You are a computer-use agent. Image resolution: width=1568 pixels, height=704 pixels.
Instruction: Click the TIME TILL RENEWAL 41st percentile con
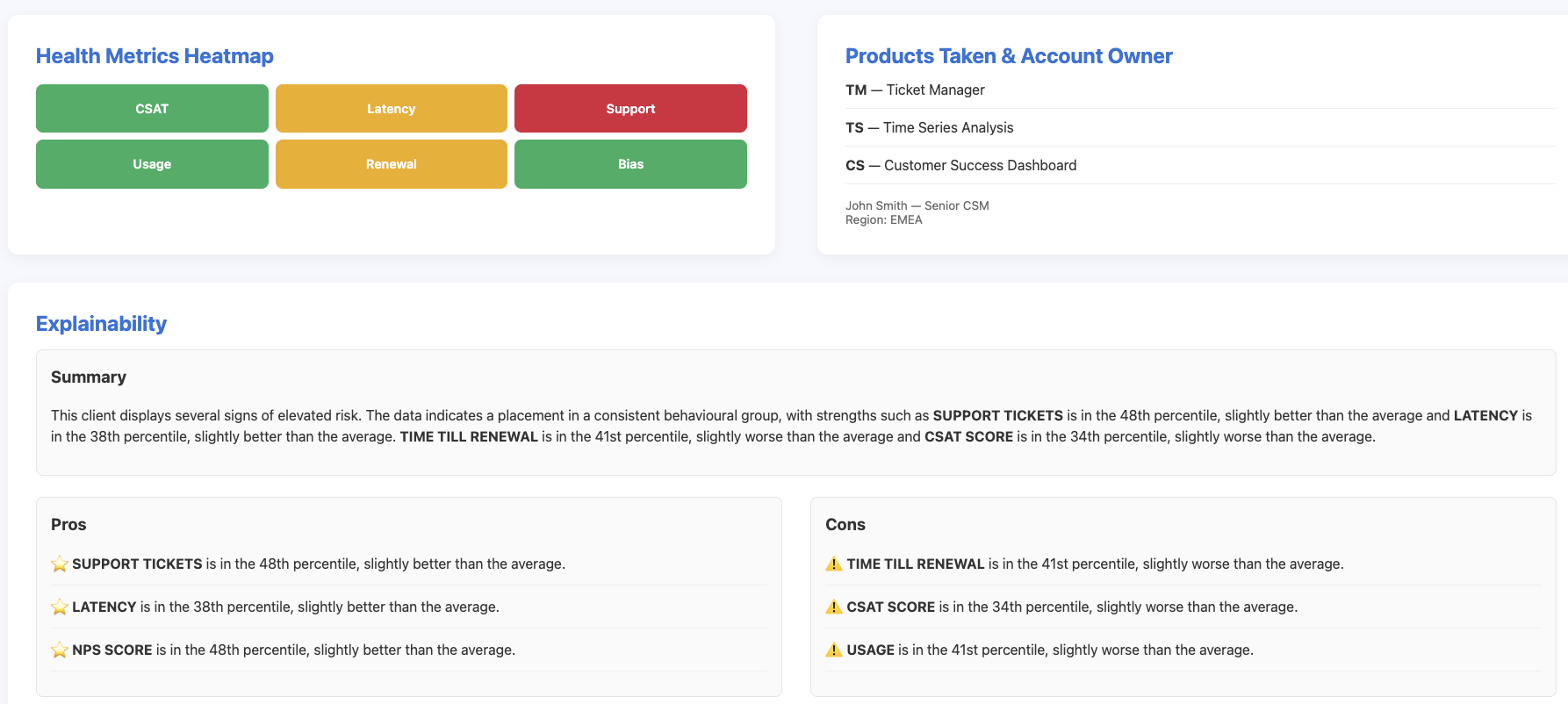point(1183,564)
